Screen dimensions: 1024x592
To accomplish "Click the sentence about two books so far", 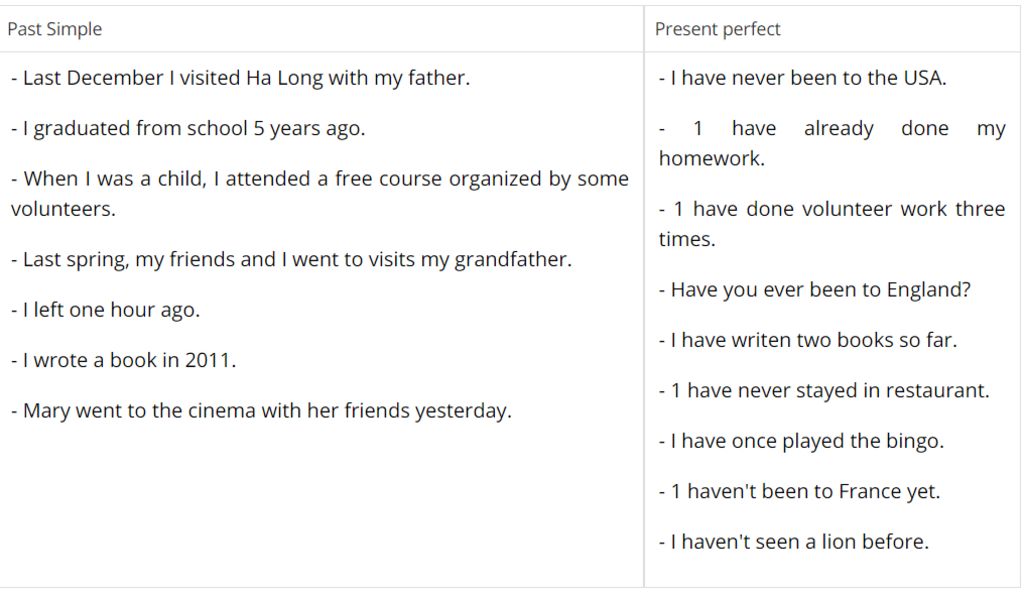I will (x=808, y=340).
